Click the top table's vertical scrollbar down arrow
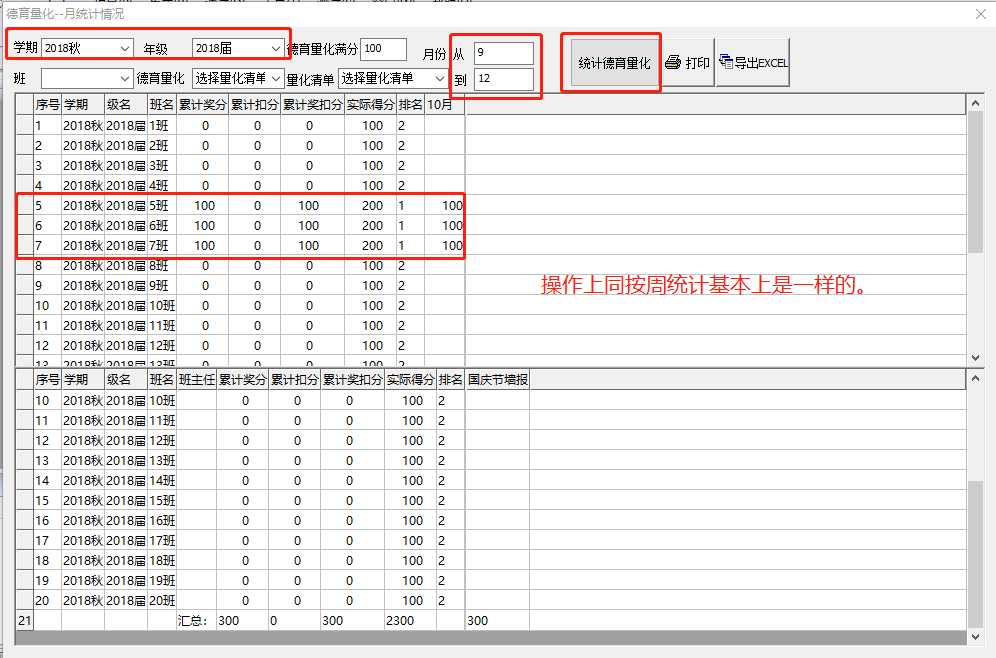Viewport: 996px width, 658px height. click(976, 357)
